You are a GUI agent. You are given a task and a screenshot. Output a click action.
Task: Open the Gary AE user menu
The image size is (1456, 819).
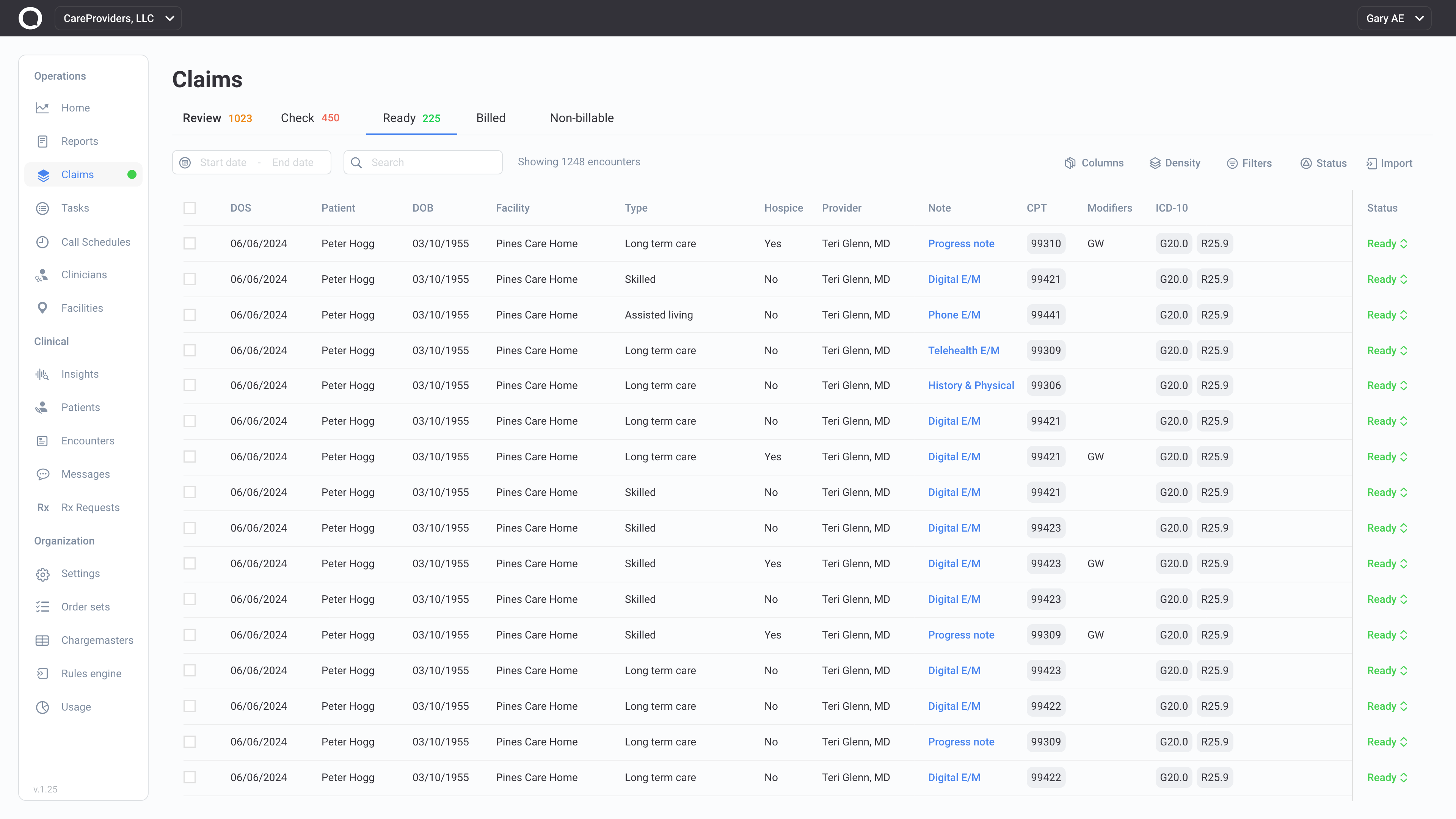[1394, 18]
